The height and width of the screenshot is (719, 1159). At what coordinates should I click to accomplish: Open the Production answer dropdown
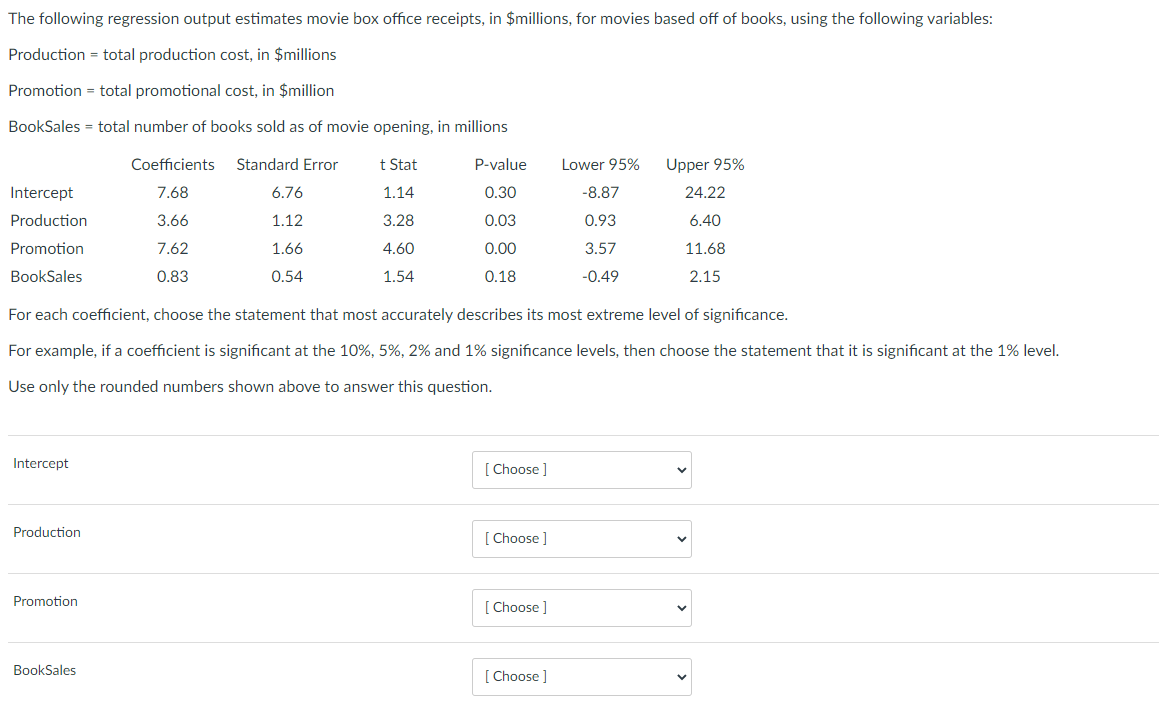581,538
